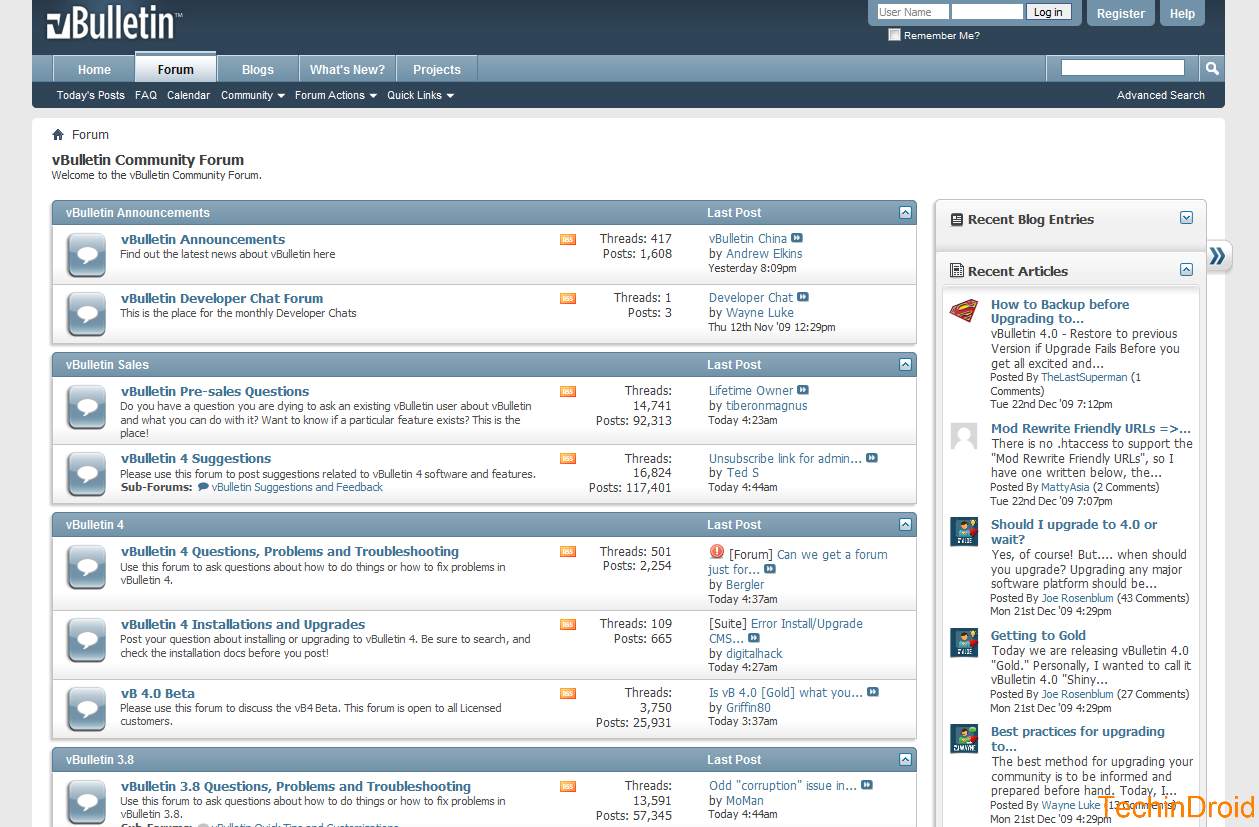This screenshot has width=1259, height=827.
Task: Click TheLastSuperman's Superman avatar
Action: 964,311
